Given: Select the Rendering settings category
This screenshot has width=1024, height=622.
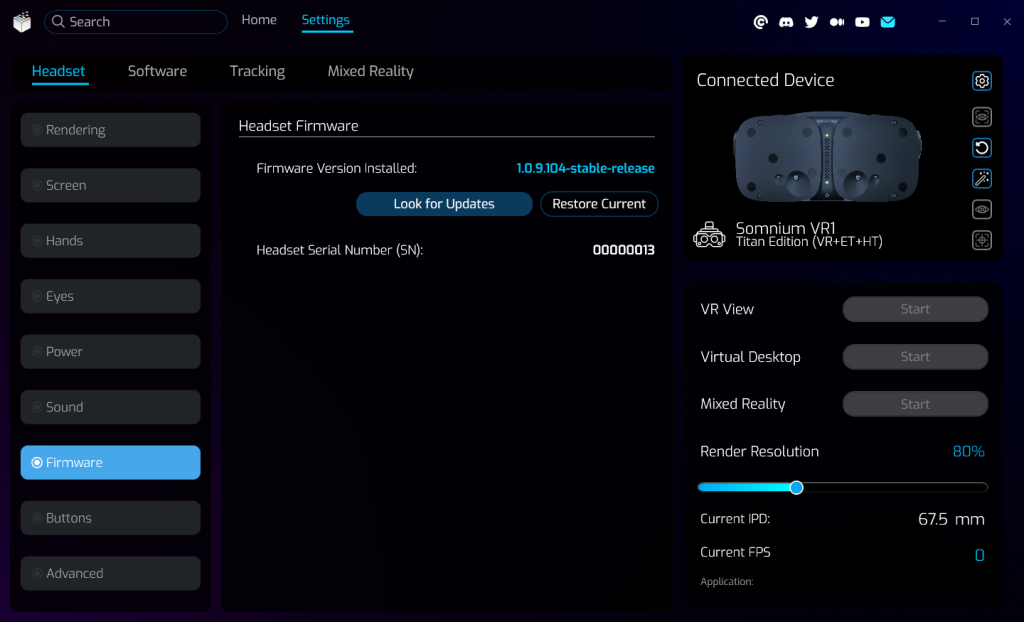Looking at the screenshot, I should (110, 129).
